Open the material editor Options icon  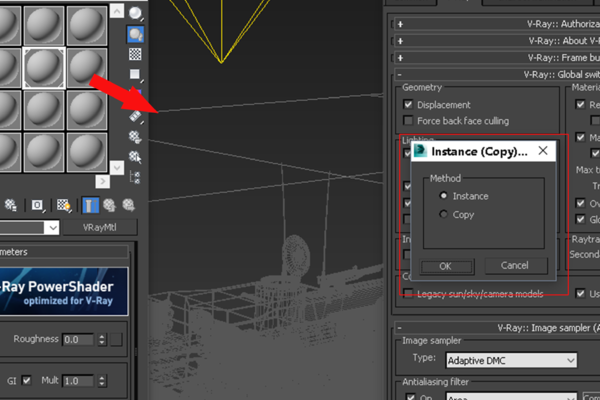[135, 136]
